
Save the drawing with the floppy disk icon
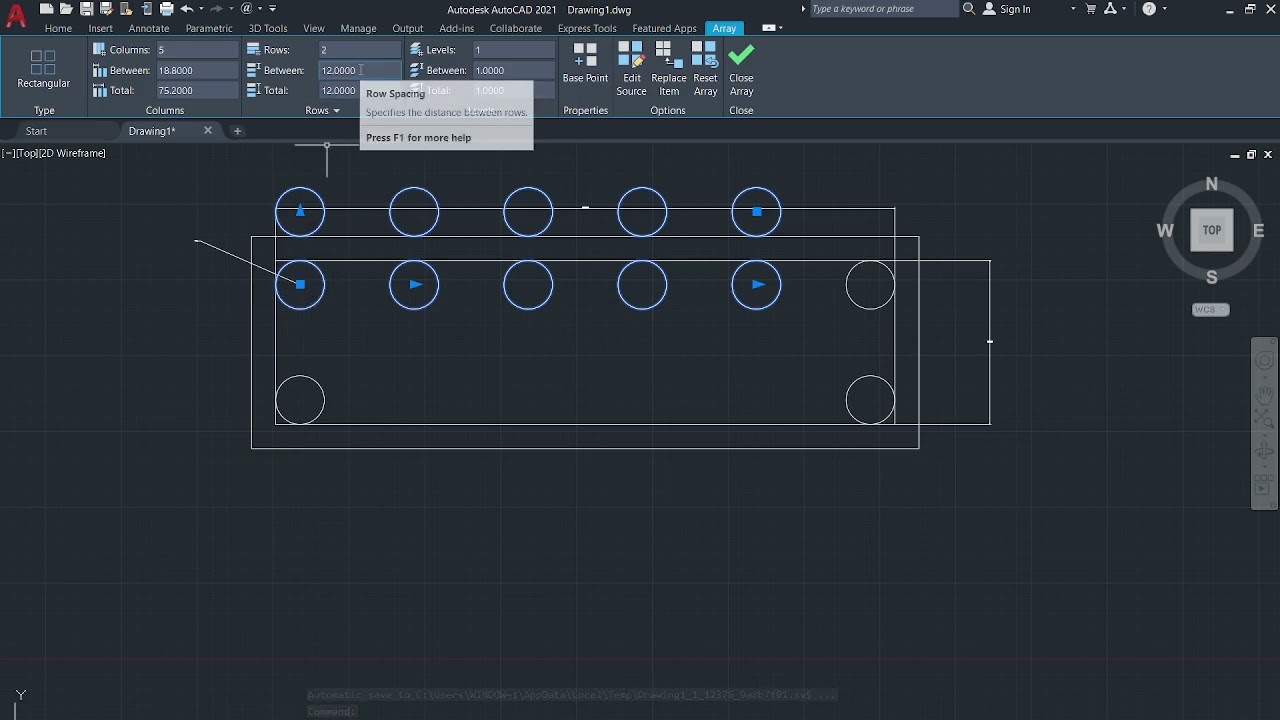coord(86,9)
